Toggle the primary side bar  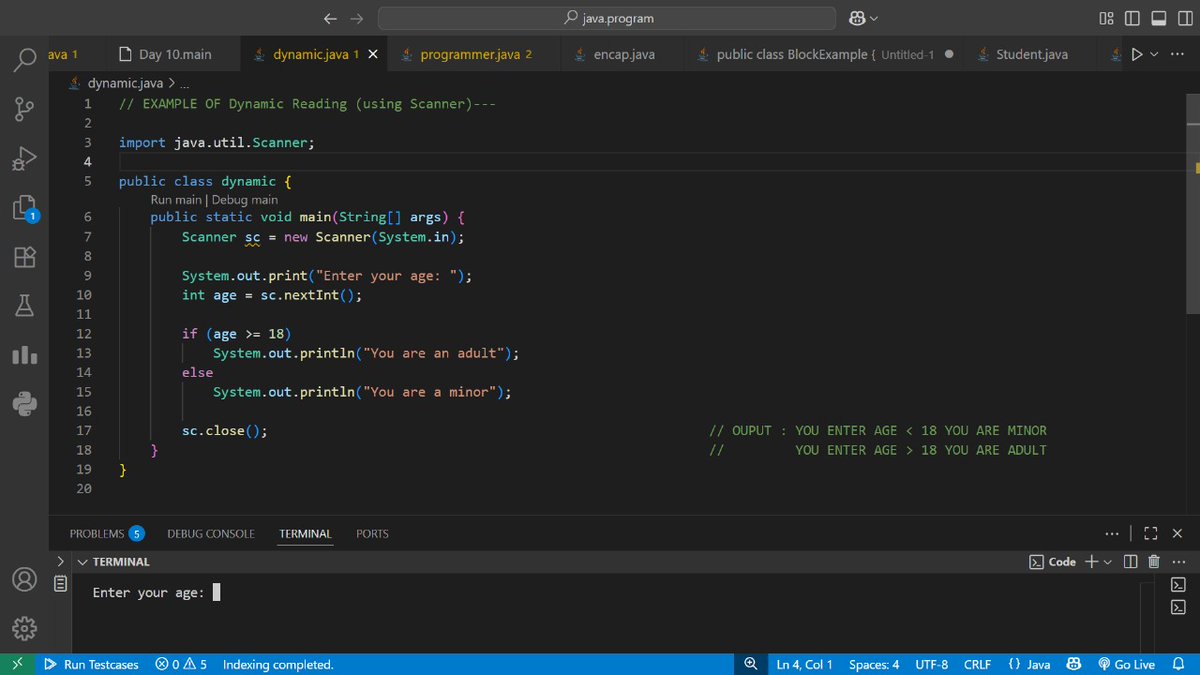(1133, 18)
